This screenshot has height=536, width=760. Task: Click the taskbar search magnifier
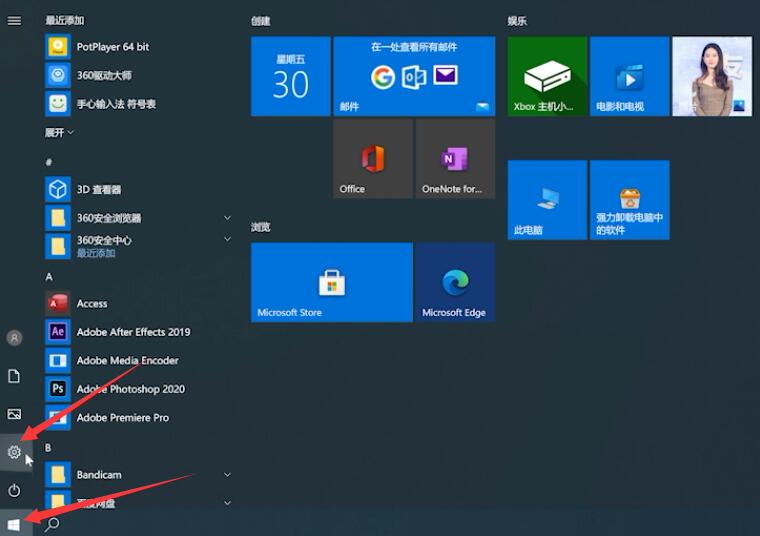pos(52,524)
